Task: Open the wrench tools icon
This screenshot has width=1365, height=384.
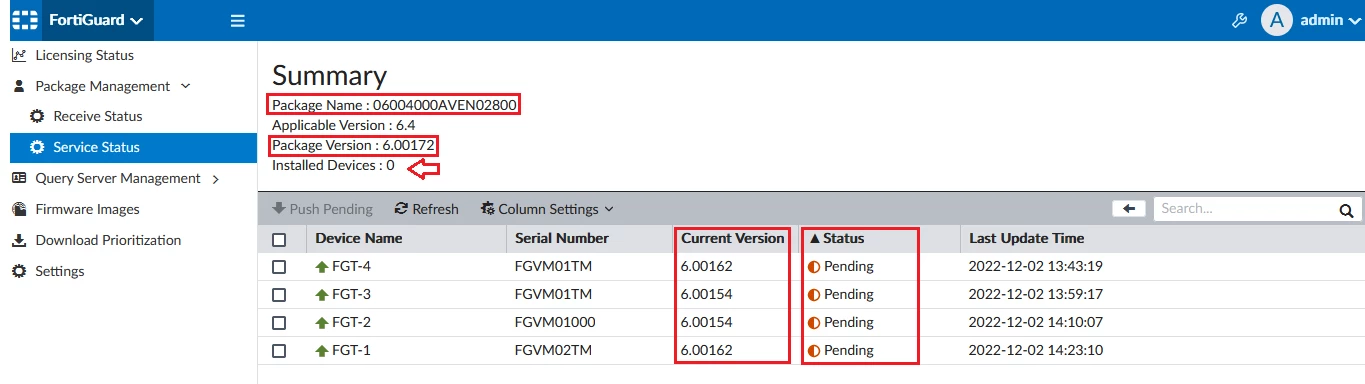Action: 1239,20
